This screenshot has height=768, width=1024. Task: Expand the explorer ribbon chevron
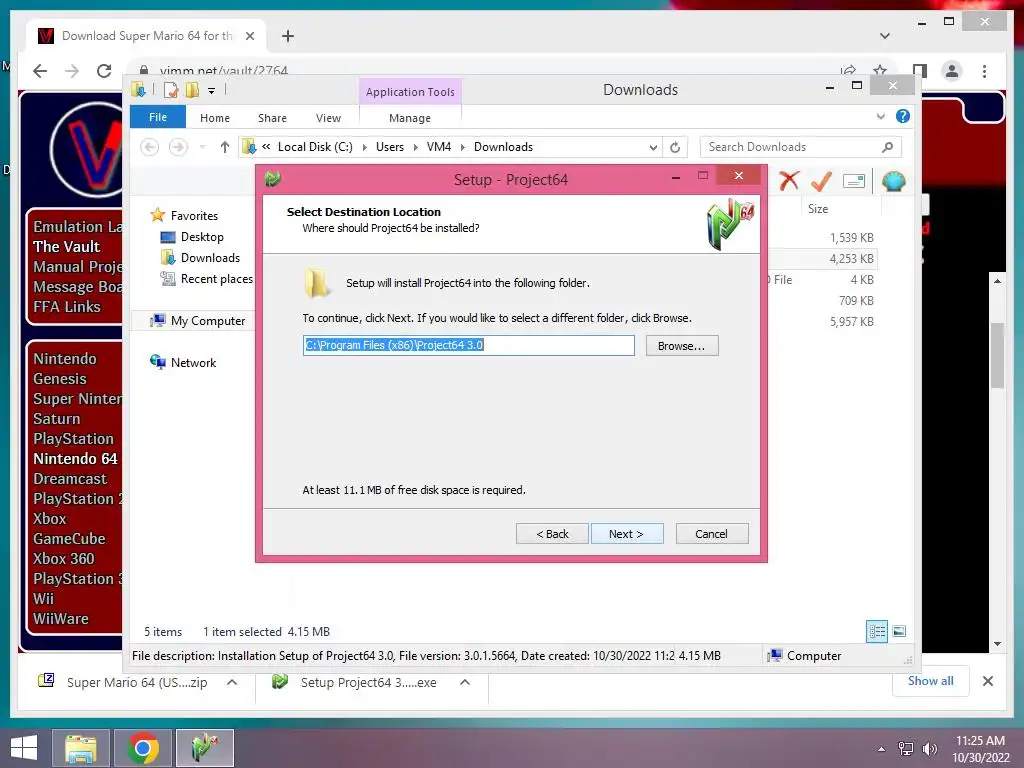880,116
